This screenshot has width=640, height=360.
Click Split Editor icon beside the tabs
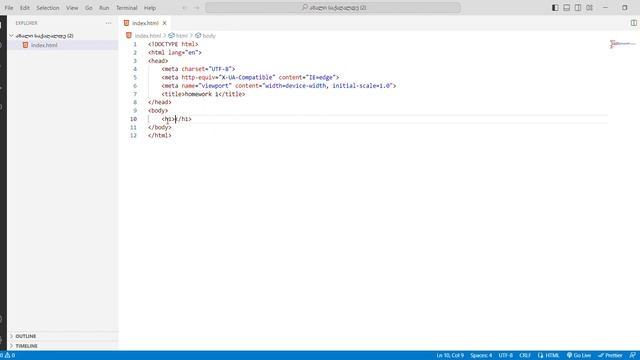click(x=633, y=23)
